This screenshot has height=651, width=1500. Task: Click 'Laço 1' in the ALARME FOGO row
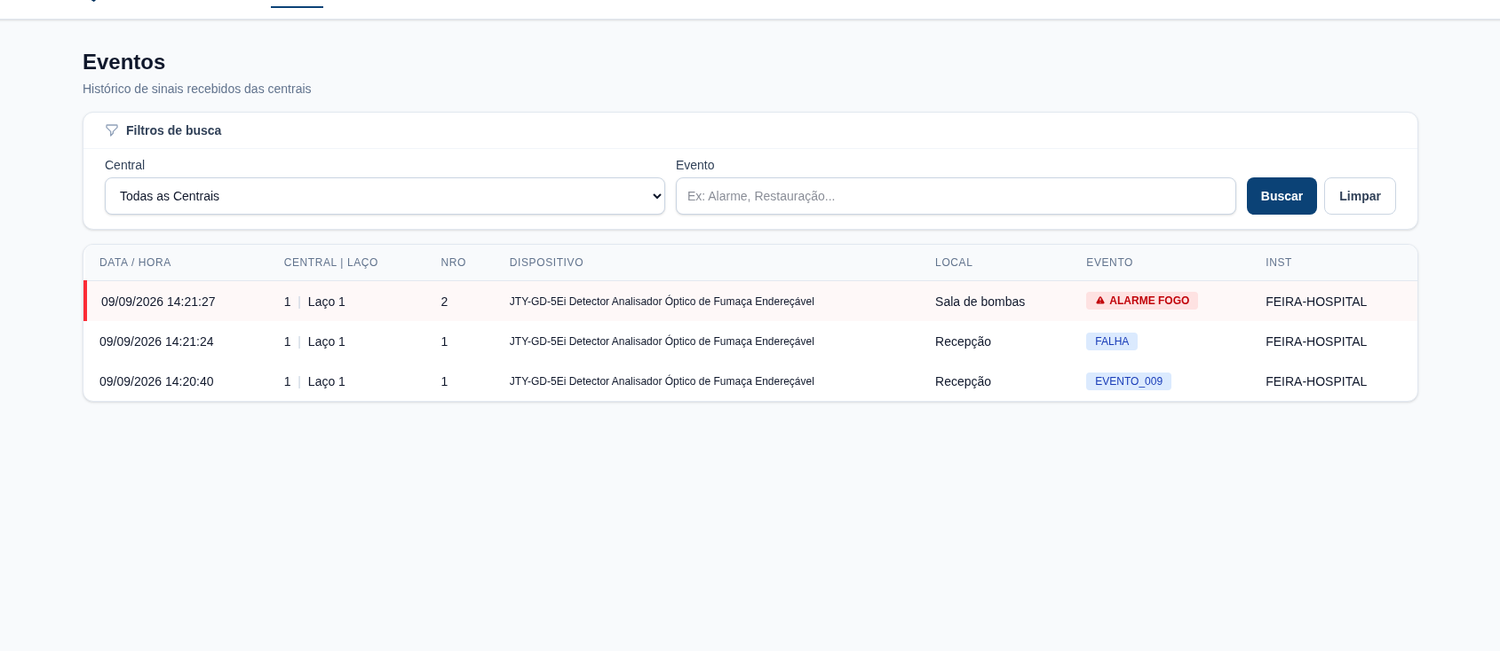[326, 301]
